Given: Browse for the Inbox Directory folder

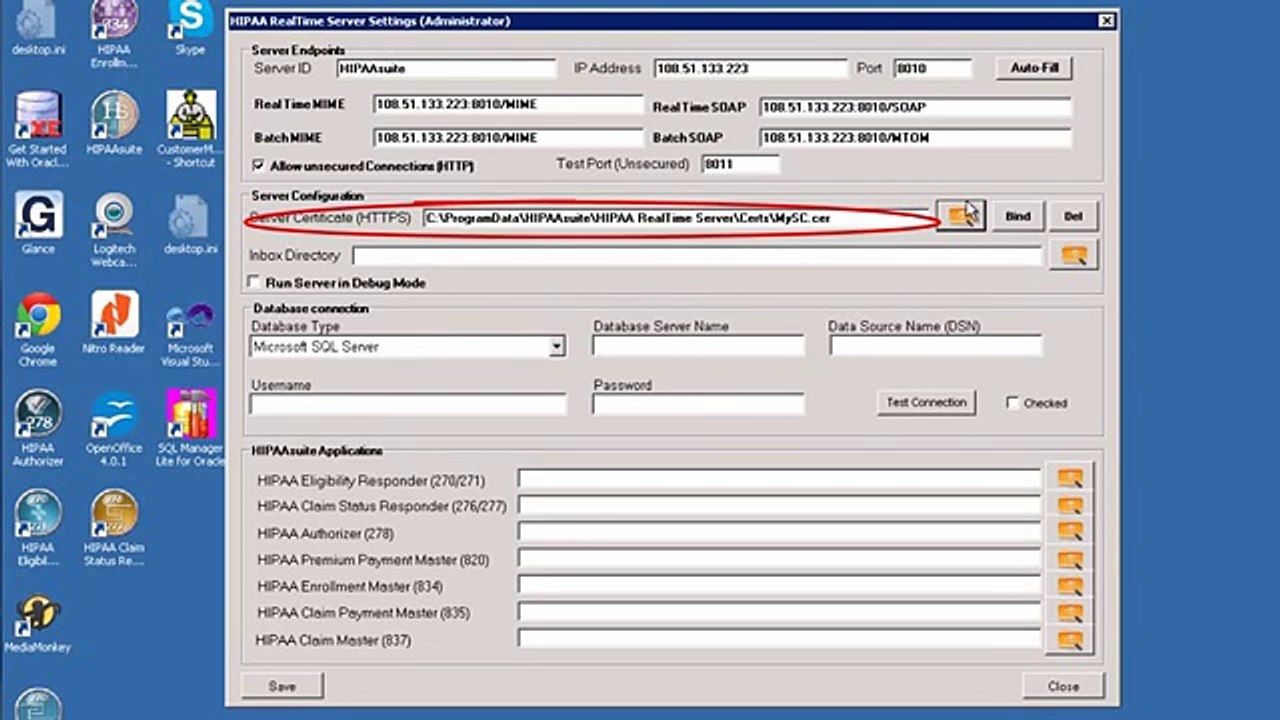Looking at the screenshot, I should 1073,255.
